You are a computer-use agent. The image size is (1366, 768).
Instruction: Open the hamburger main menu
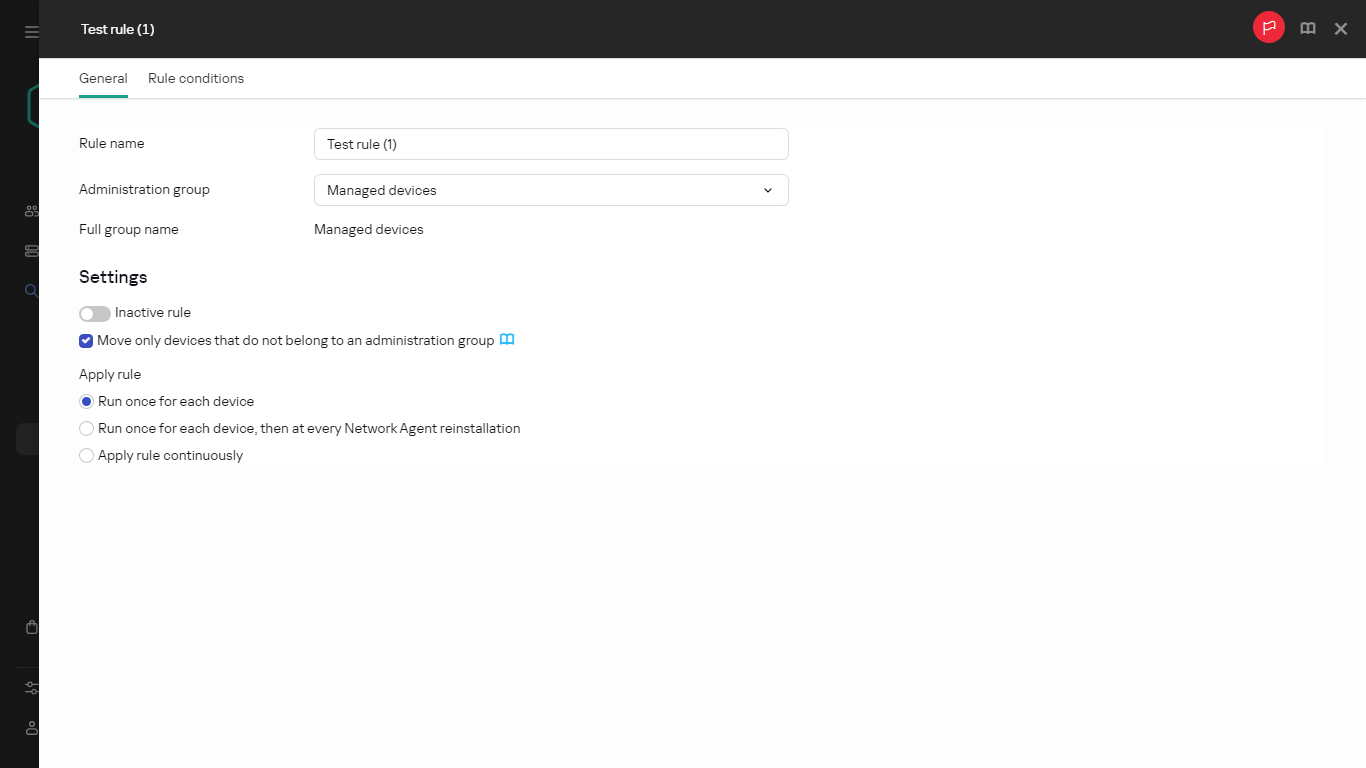coord(32,32)
